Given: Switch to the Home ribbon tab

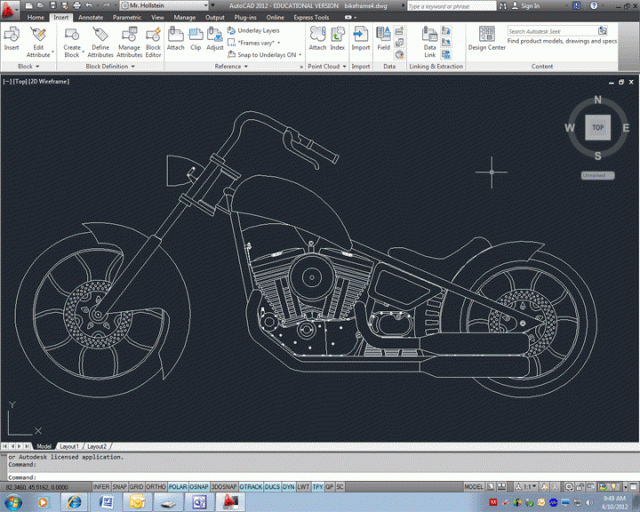Looking at the screenshot, I should pyautogui.click(x=36, y=17).
